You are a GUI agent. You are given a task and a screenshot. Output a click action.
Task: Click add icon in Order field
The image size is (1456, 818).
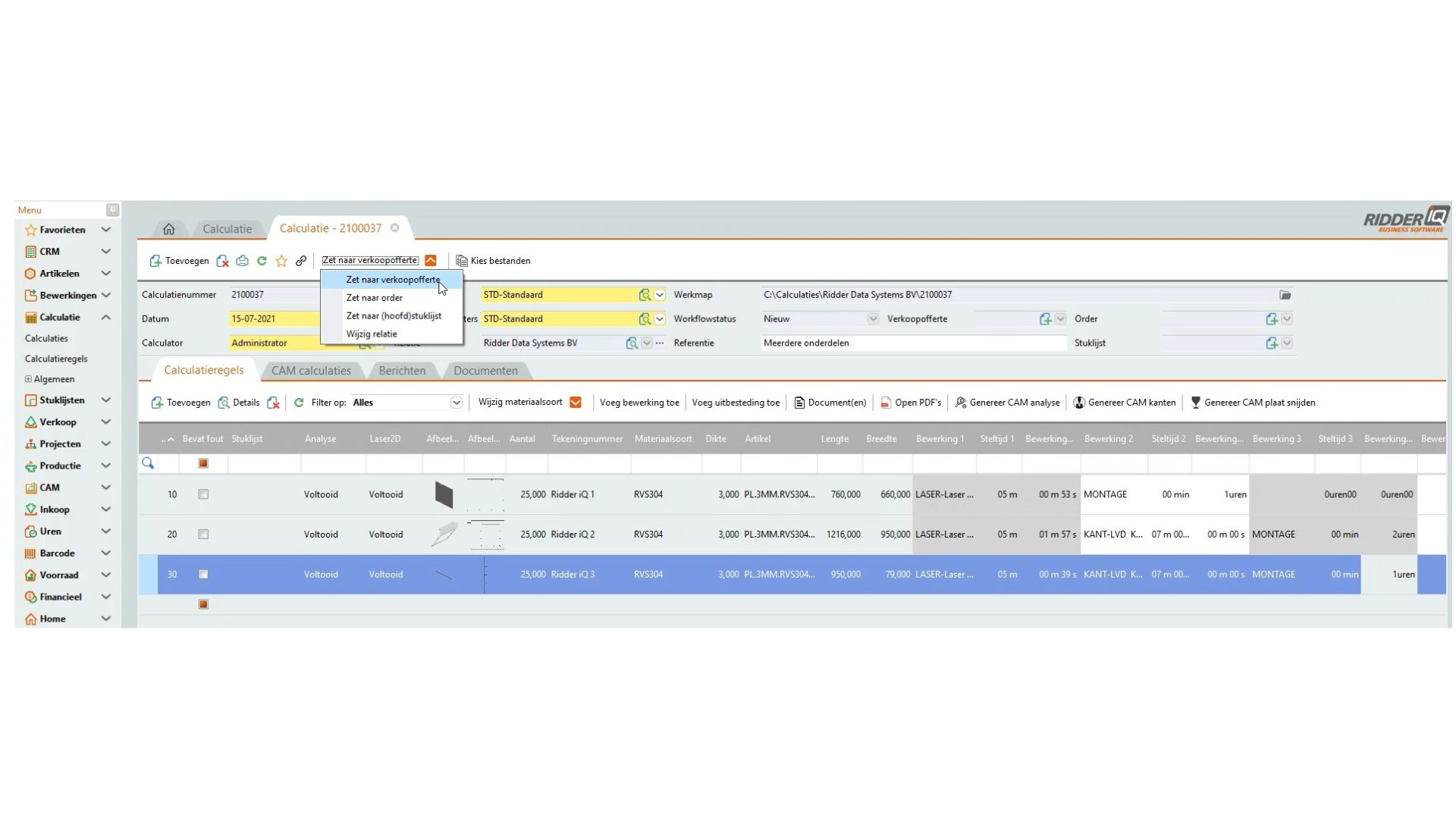[1272, 319]
